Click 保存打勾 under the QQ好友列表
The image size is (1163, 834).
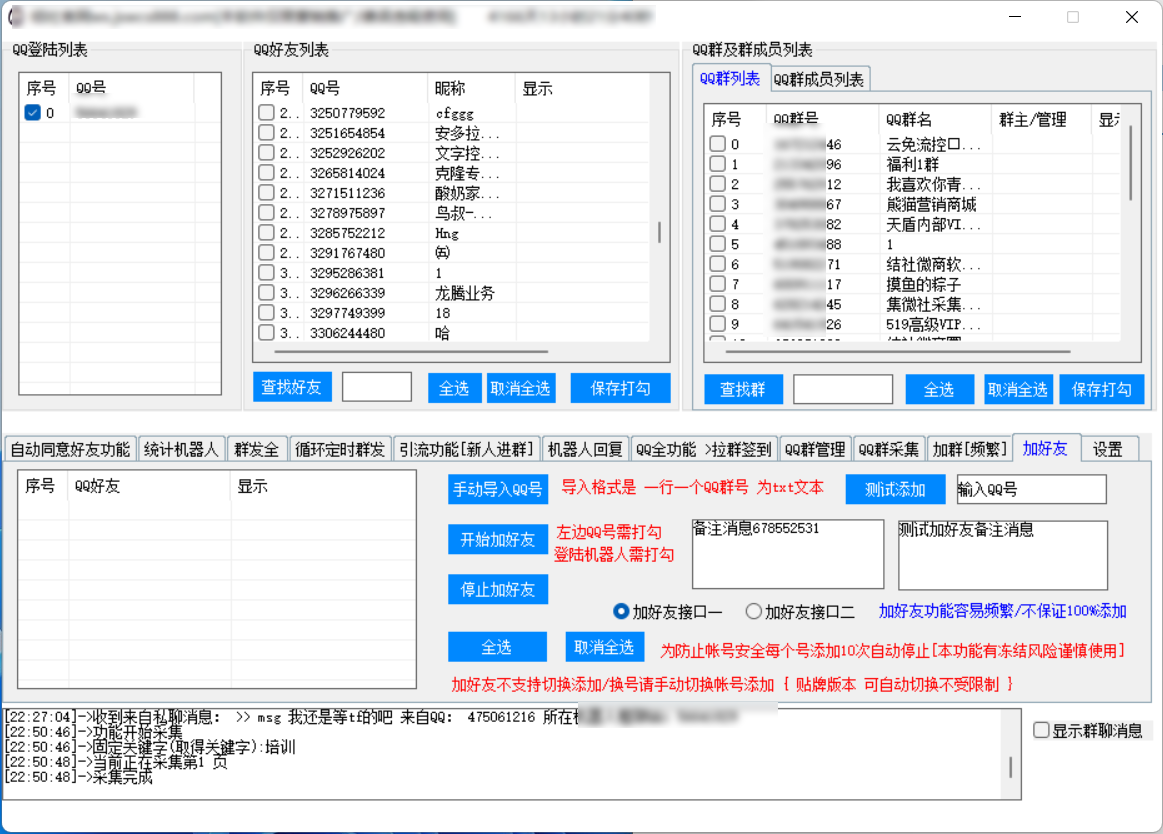click(620, 388)
